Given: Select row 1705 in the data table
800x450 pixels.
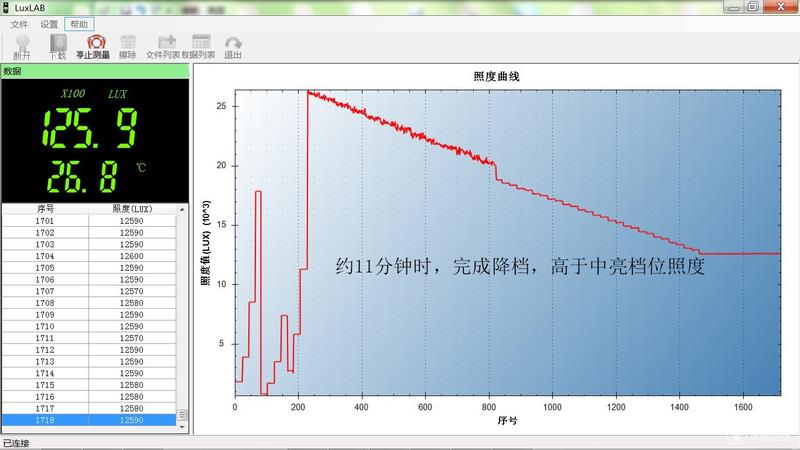Looking at the screenshot, I should [89, 268].
